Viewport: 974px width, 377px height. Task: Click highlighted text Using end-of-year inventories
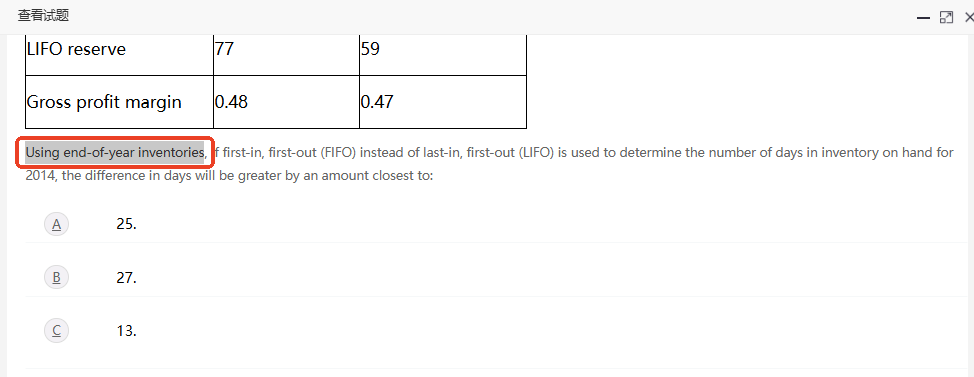coord(115,152)
